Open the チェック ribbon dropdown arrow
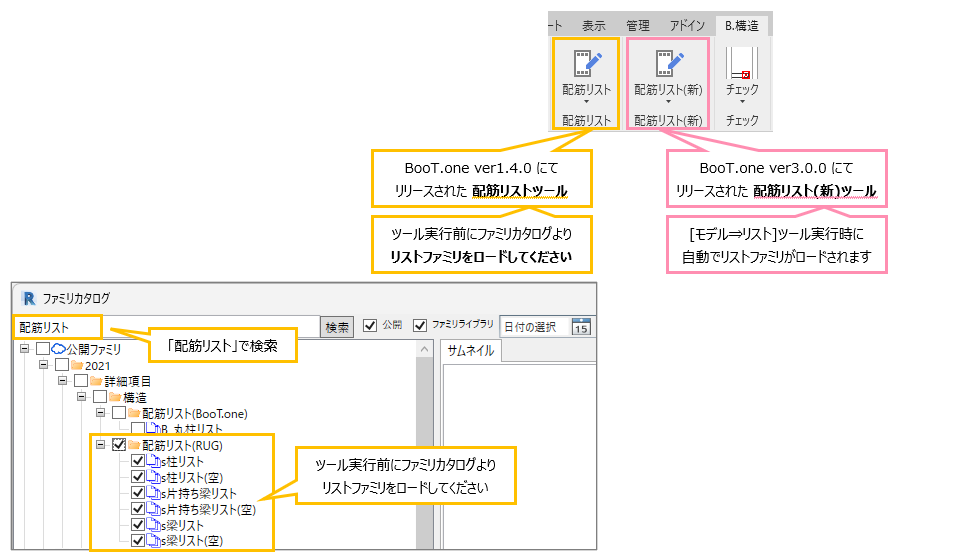 point(742,102)
